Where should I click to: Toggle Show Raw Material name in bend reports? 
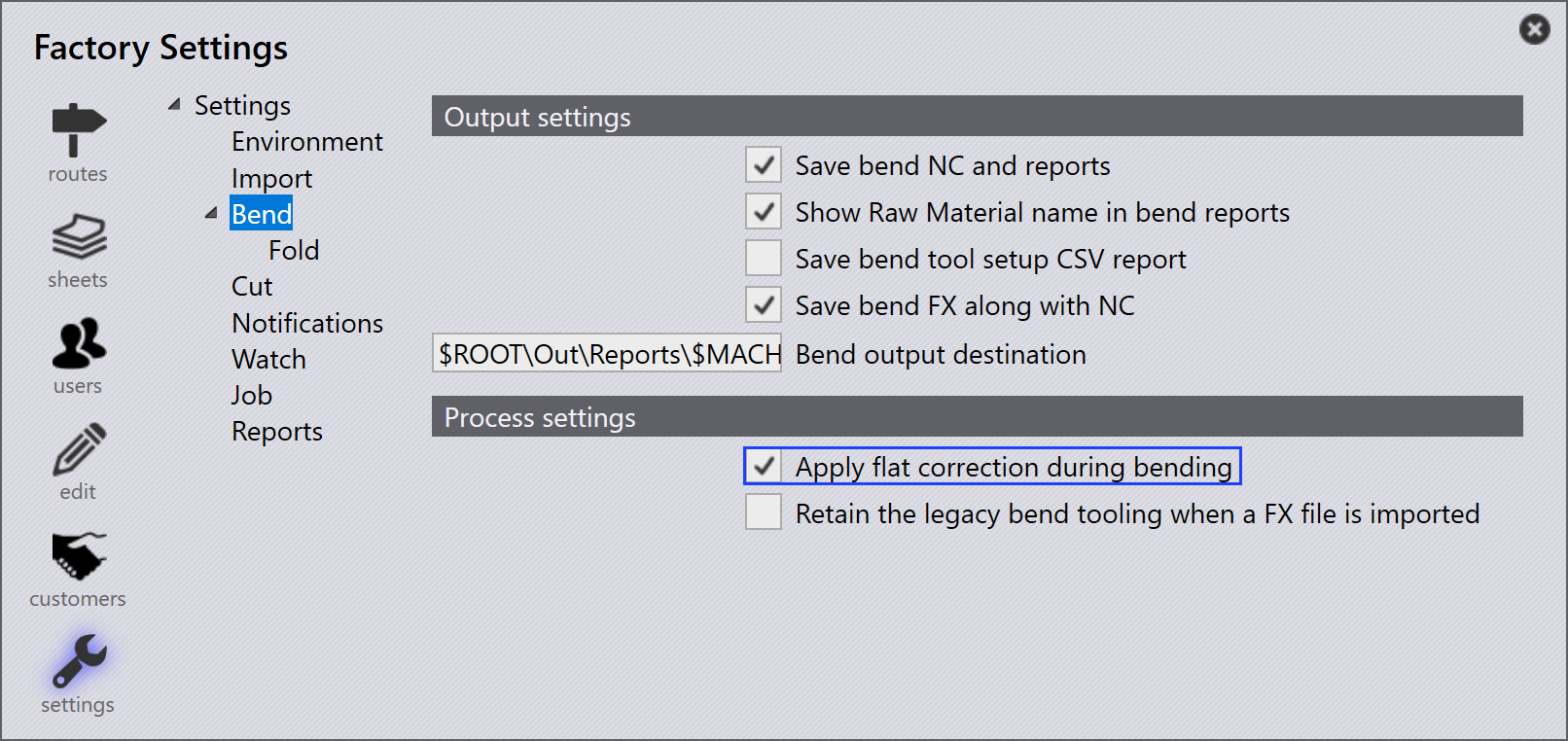point(764,212)
